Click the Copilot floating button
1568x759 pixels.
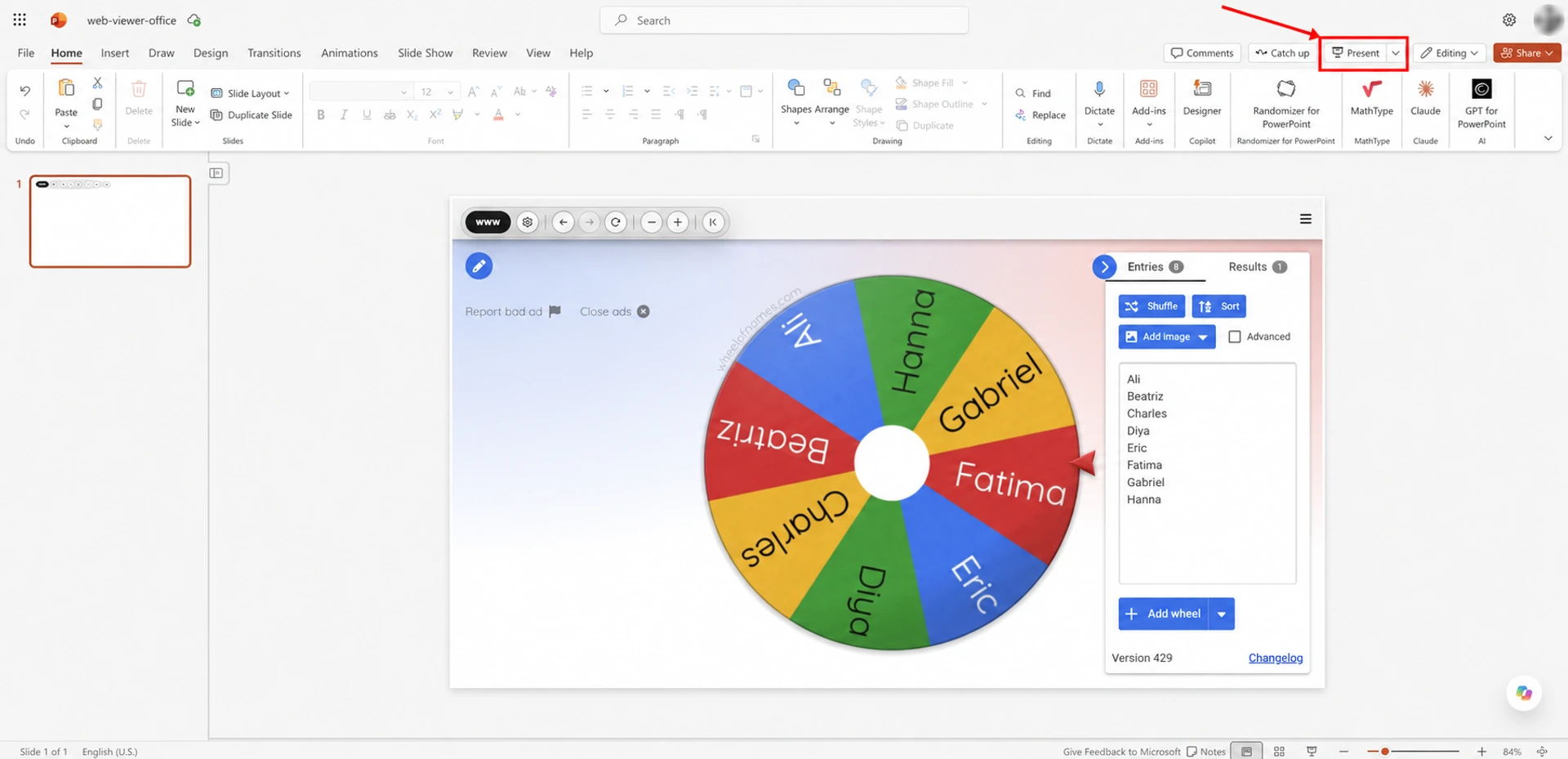coord(1524,693)
